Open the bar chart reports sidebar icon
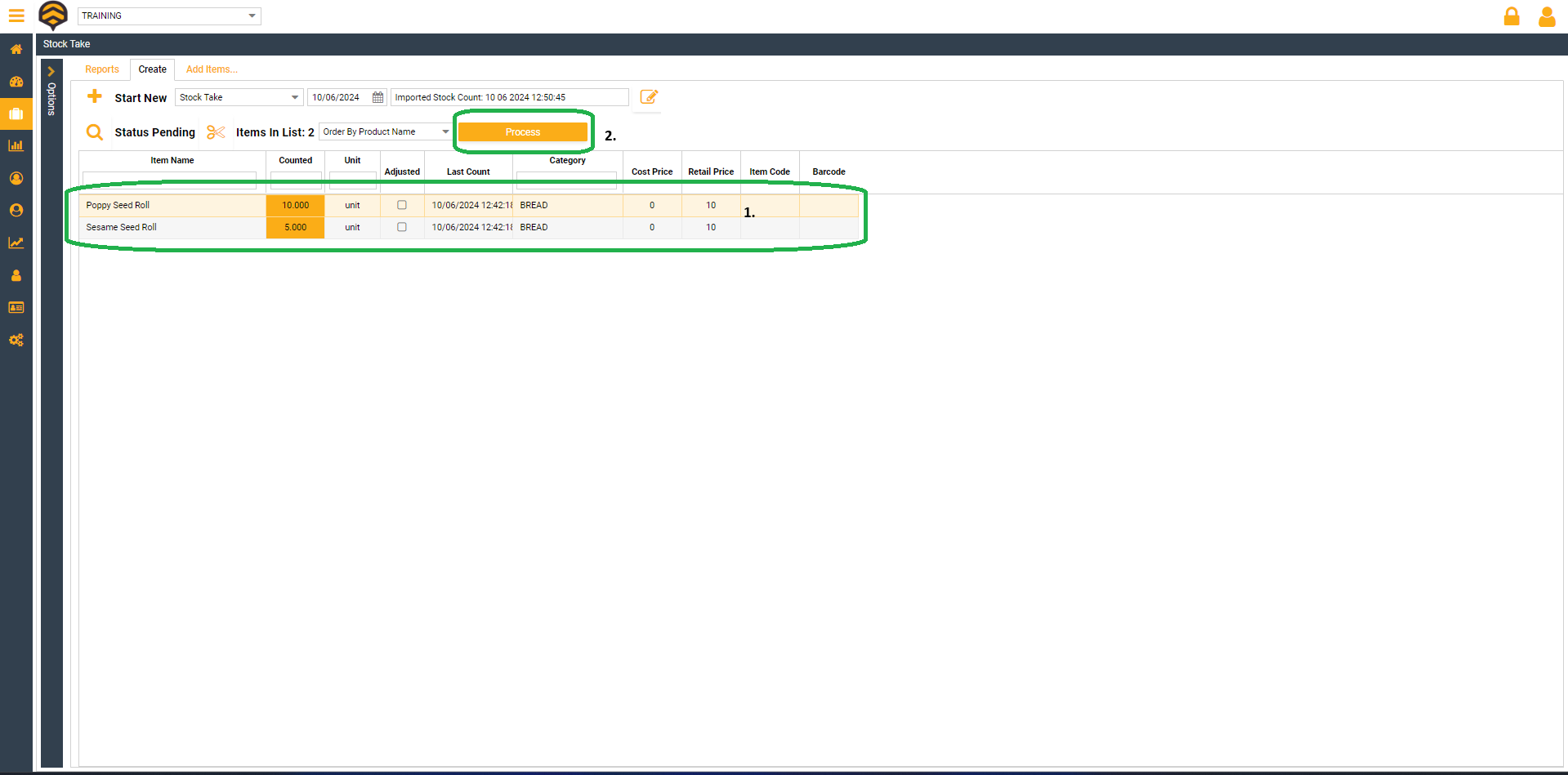 click(16, 145)
